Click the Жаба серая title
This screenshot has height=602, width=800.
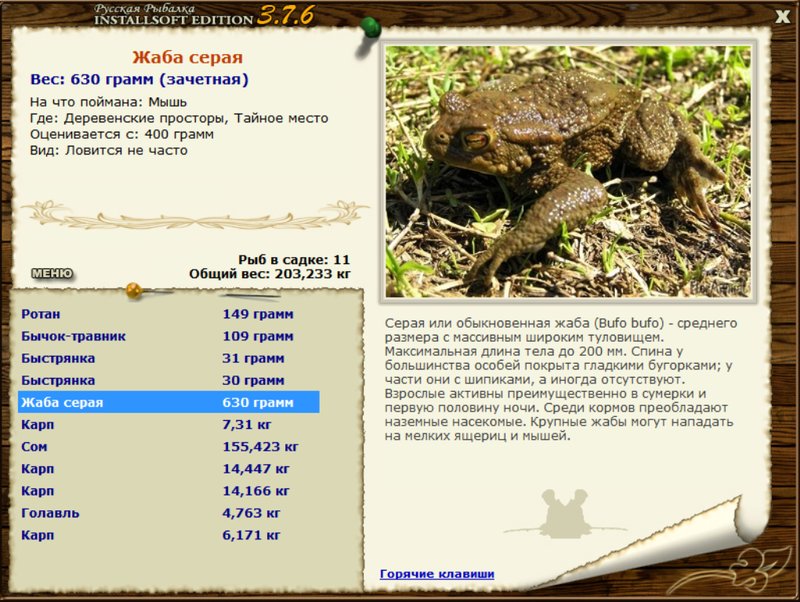(x=187, y=57)
